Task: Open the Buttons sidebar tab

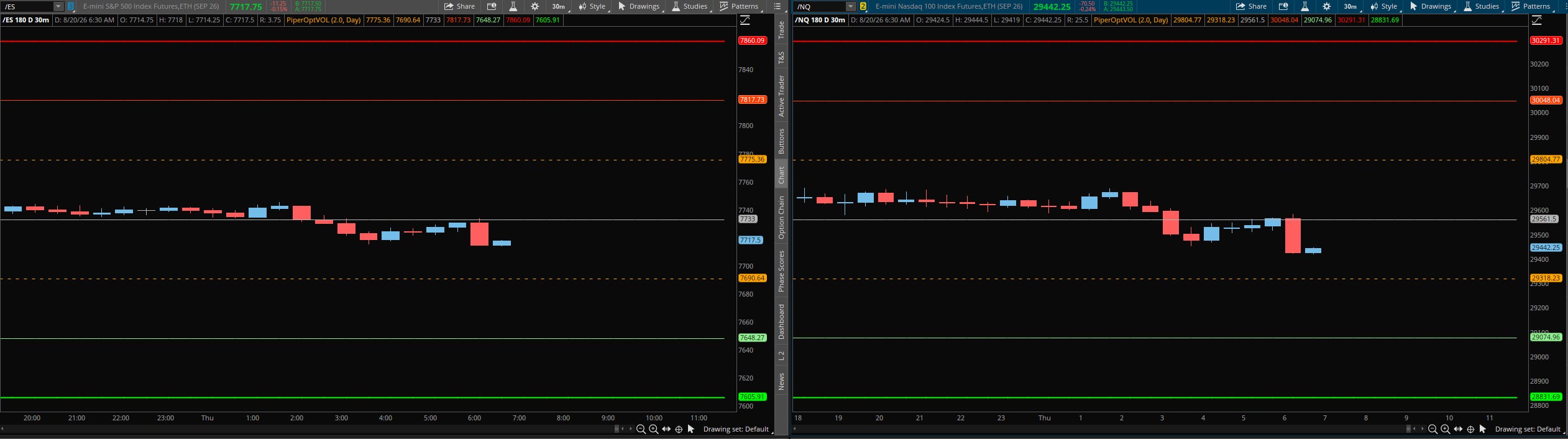Action: 781,141
